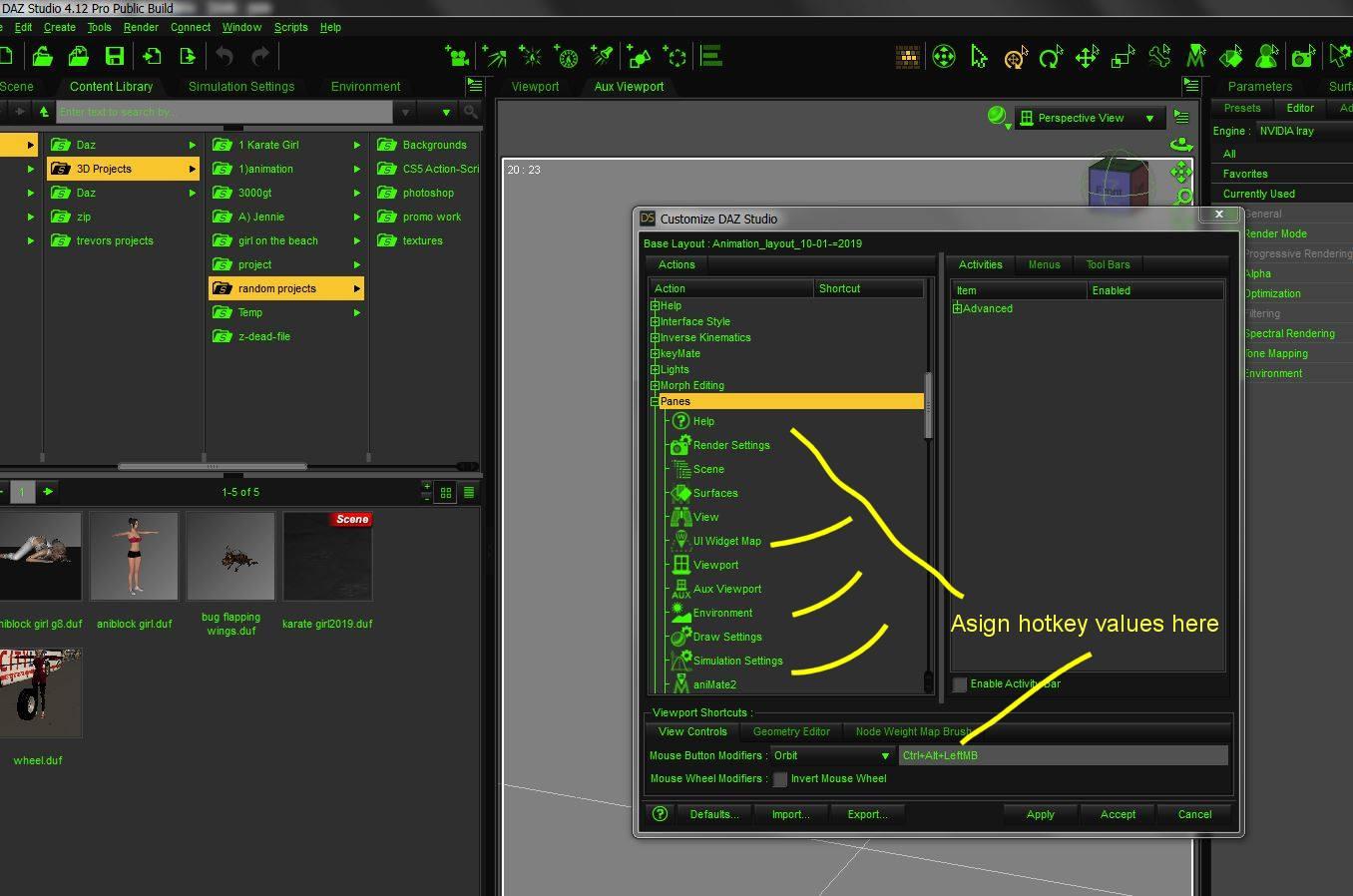
Task: Toggle Invert Mouse Wheel checkbox
Action: tap(780, 779)
